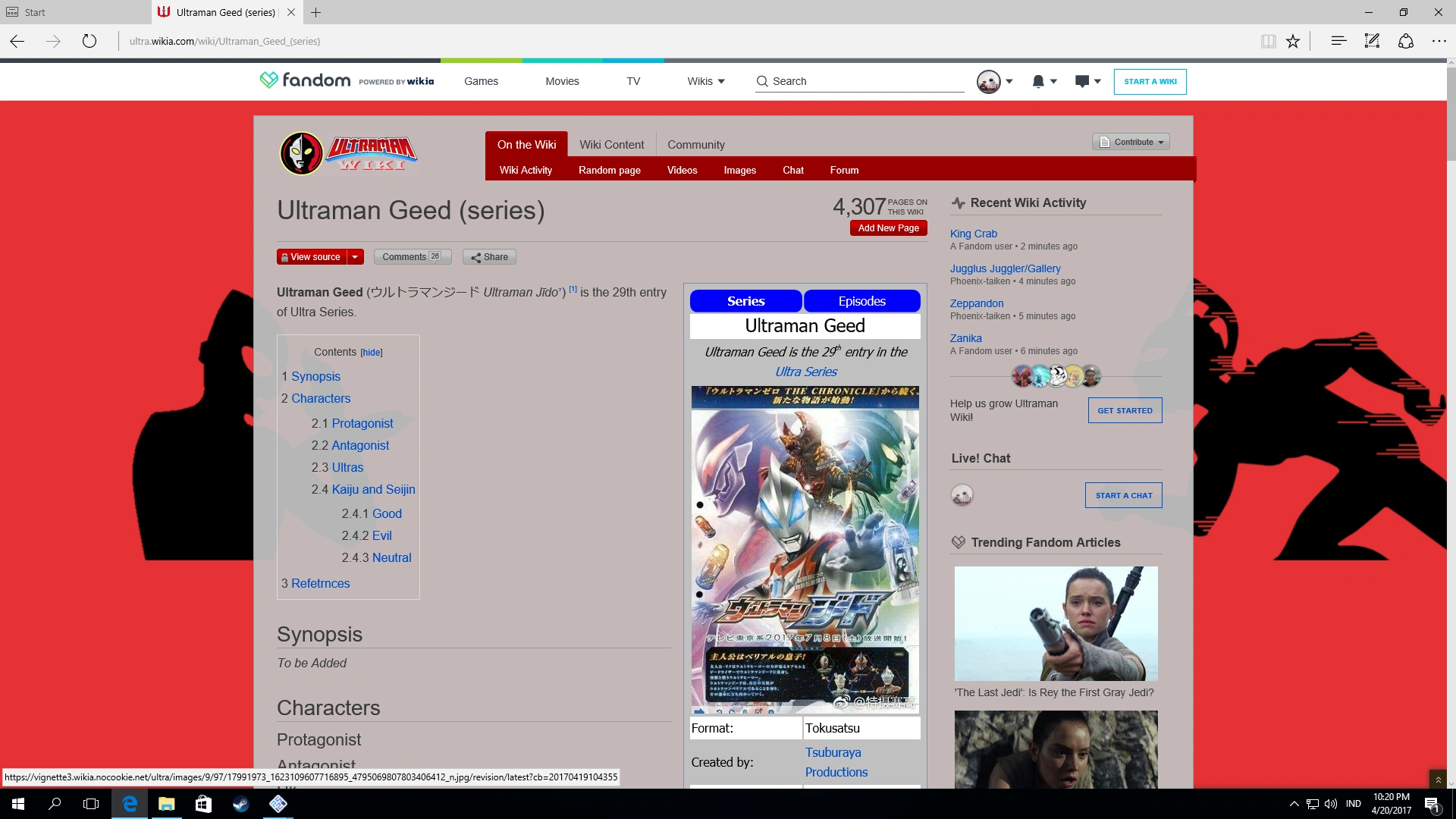Open Edge Hub lines icon
The height and width of the screenshot is (819, 1456).
pos(1338,41)
